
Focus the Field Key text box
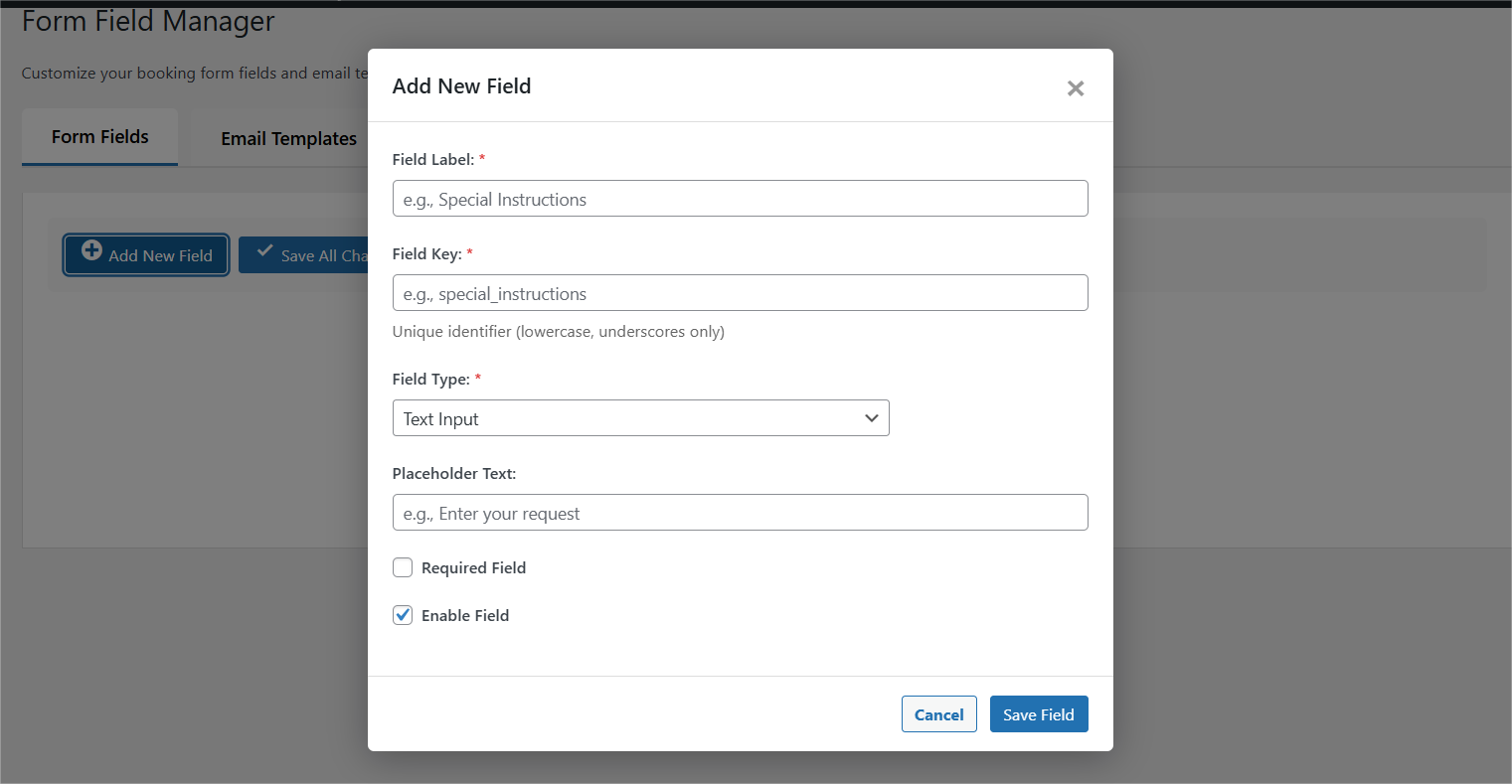click(740, 292)
